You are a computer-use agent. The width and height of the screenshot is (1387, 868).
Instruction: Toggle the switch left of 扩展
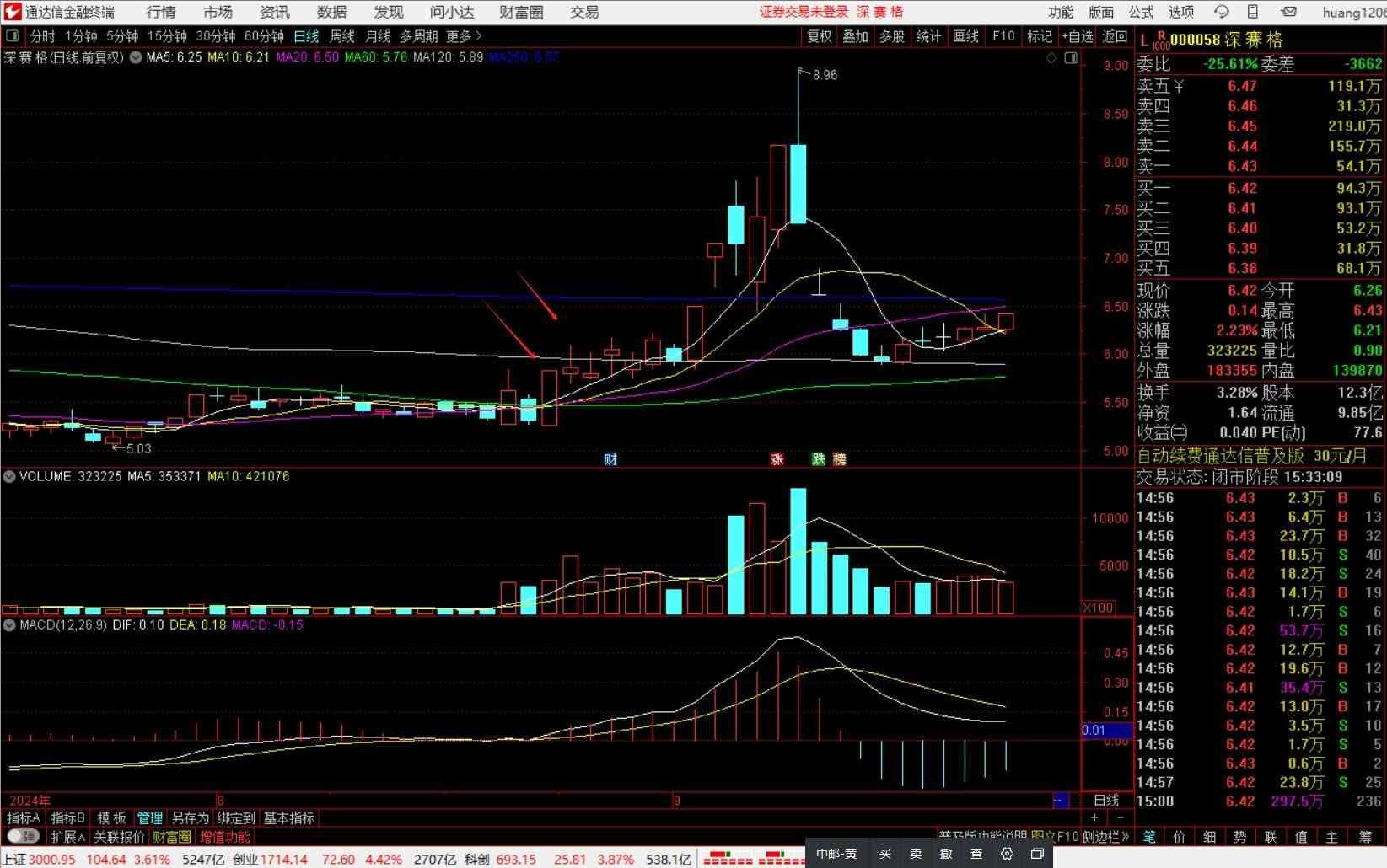click(x=23, y=837)
